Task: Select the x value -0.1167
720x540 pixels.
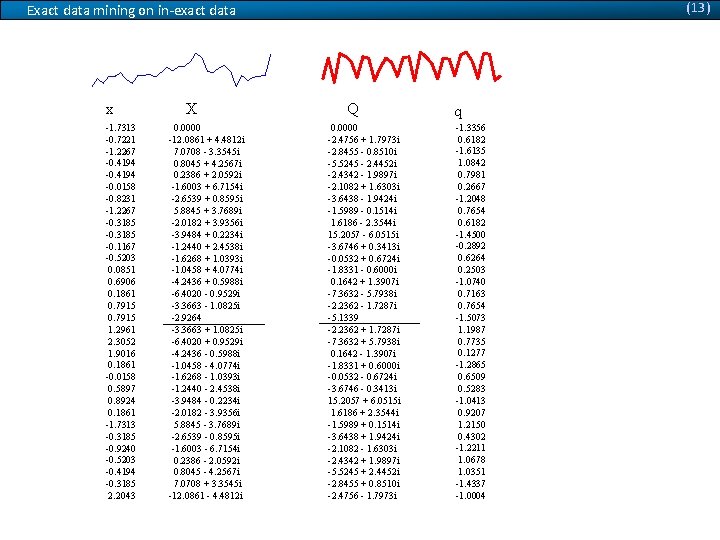Action: pos(120,247)
